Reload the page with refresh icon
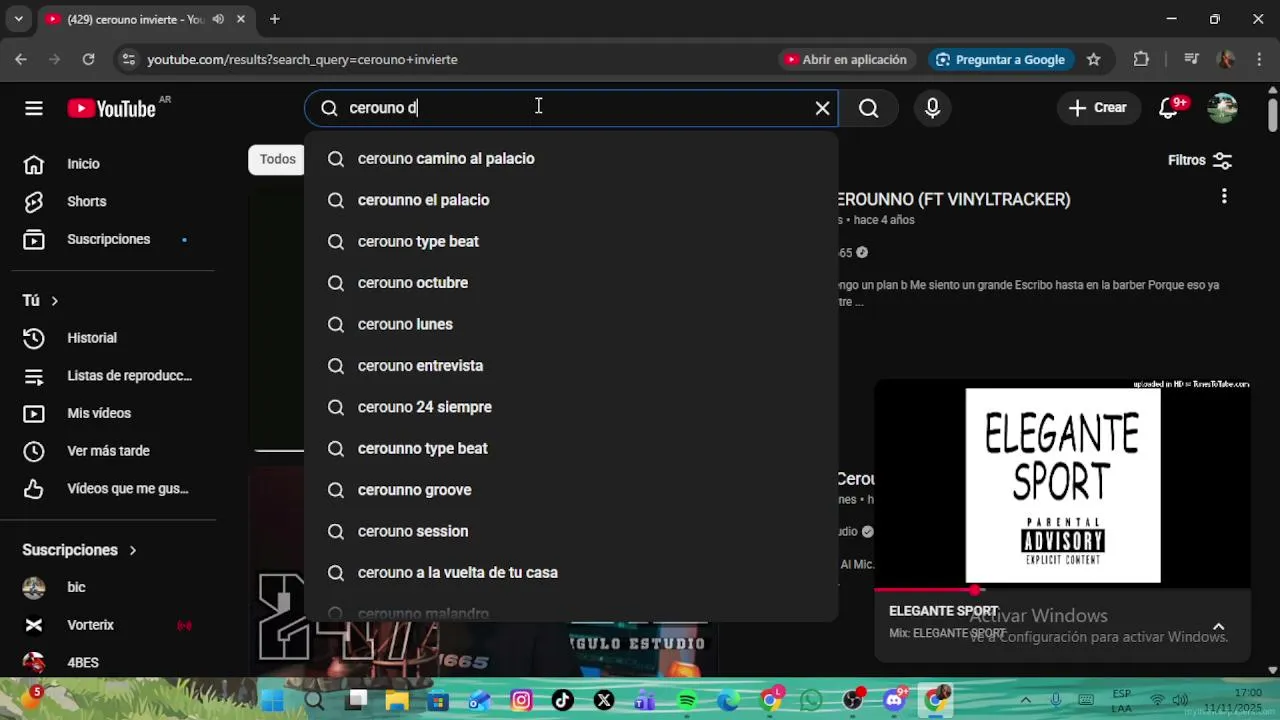This screenshot has height=720, width=1280. coord(88,60)
